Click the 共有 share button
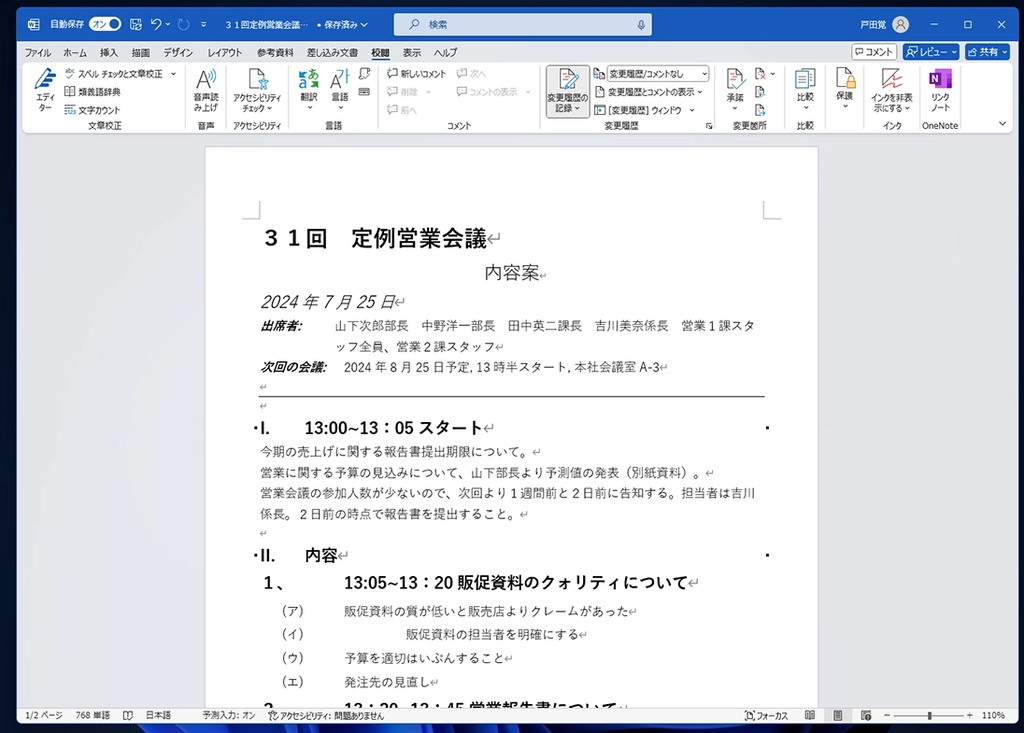Viewport: 1024px width, 733px height. (987, 52)
